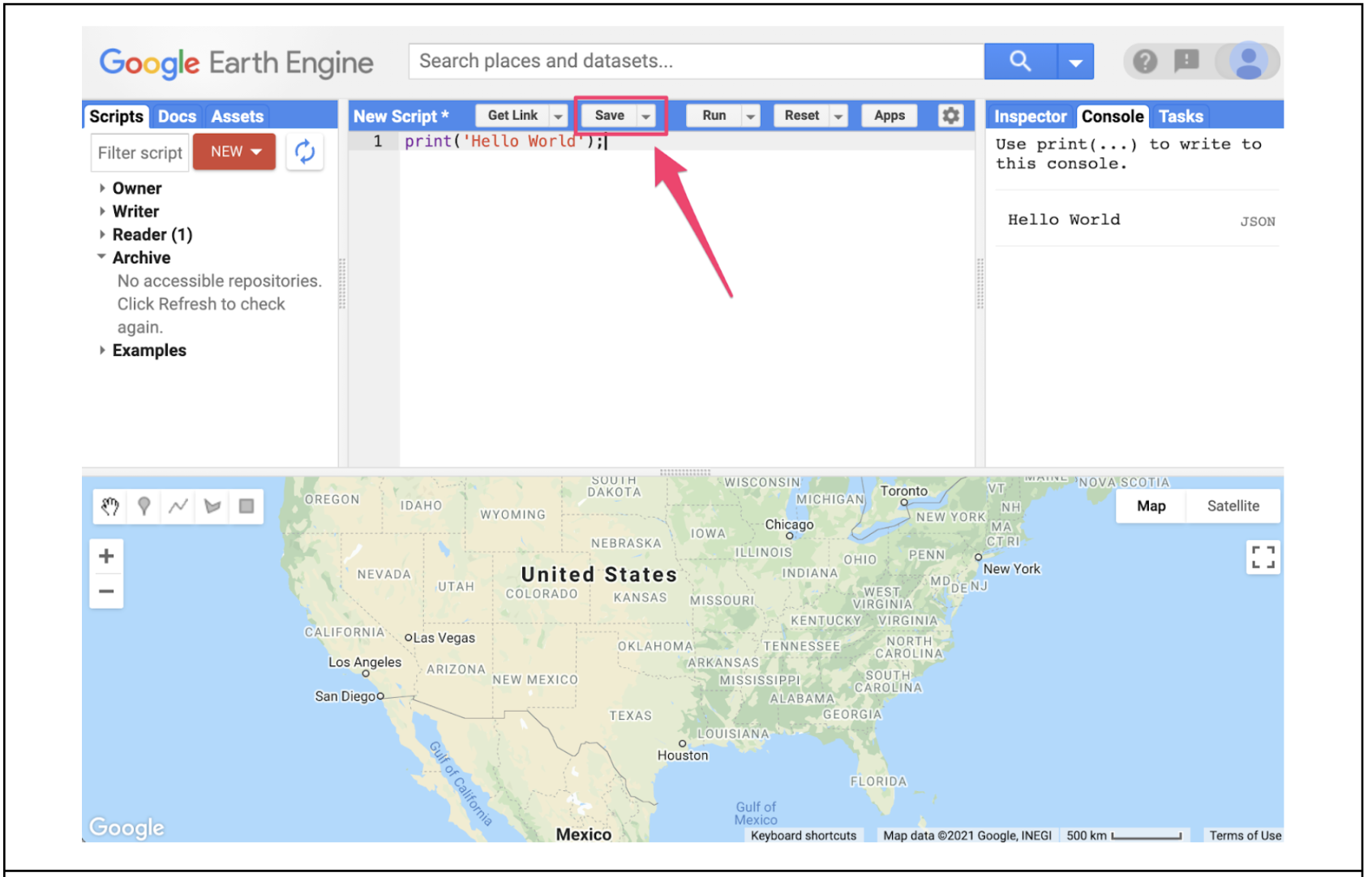
Task: Expand the Get Link dropdown arrow
Action: click(559, 115)
